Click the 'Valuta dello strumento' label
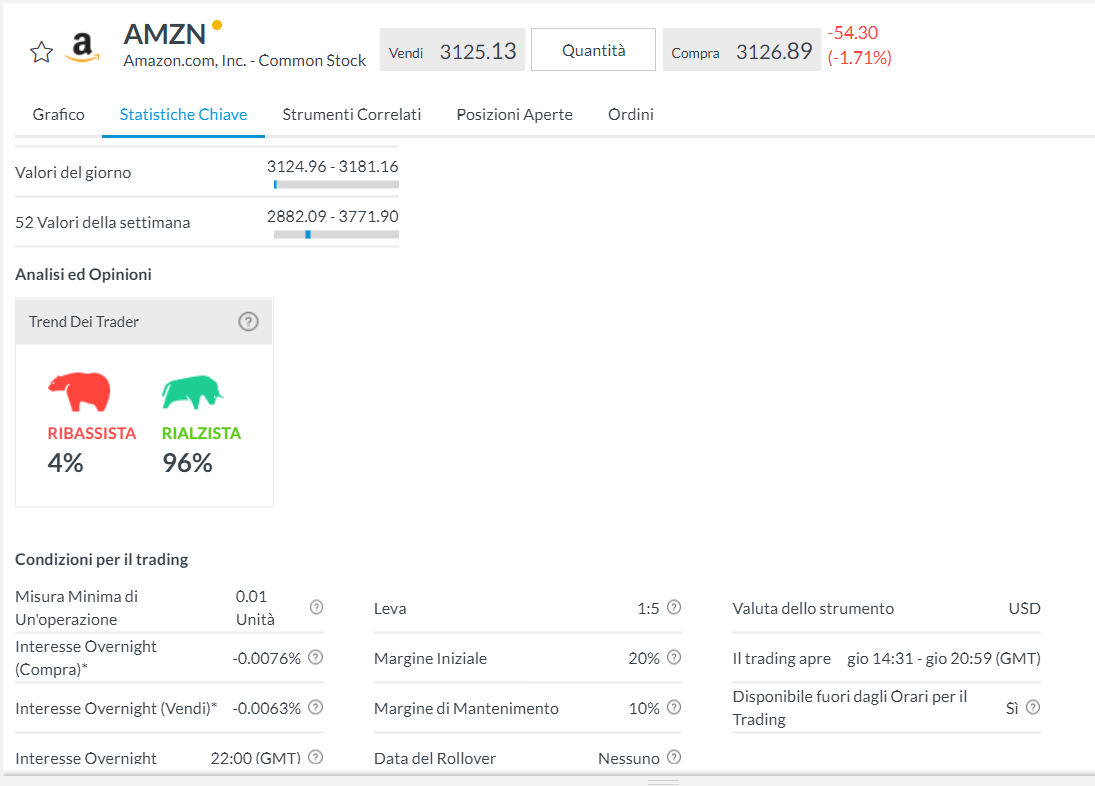Image resolution: width=1095 pixels, height=786 pixels. [x=813, y=609]
